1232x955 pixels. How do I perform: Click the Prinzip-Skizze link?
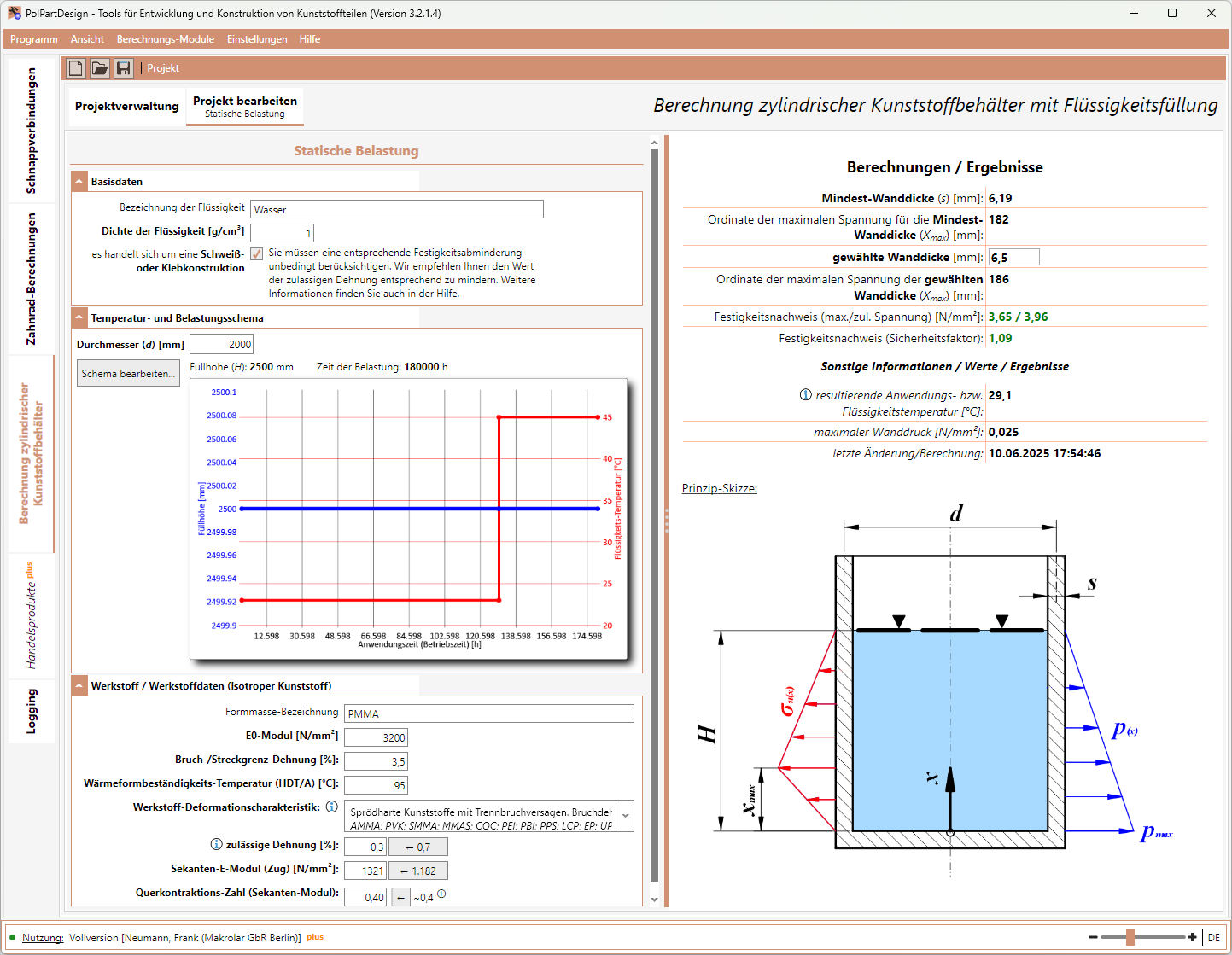(x=719, y=488)
